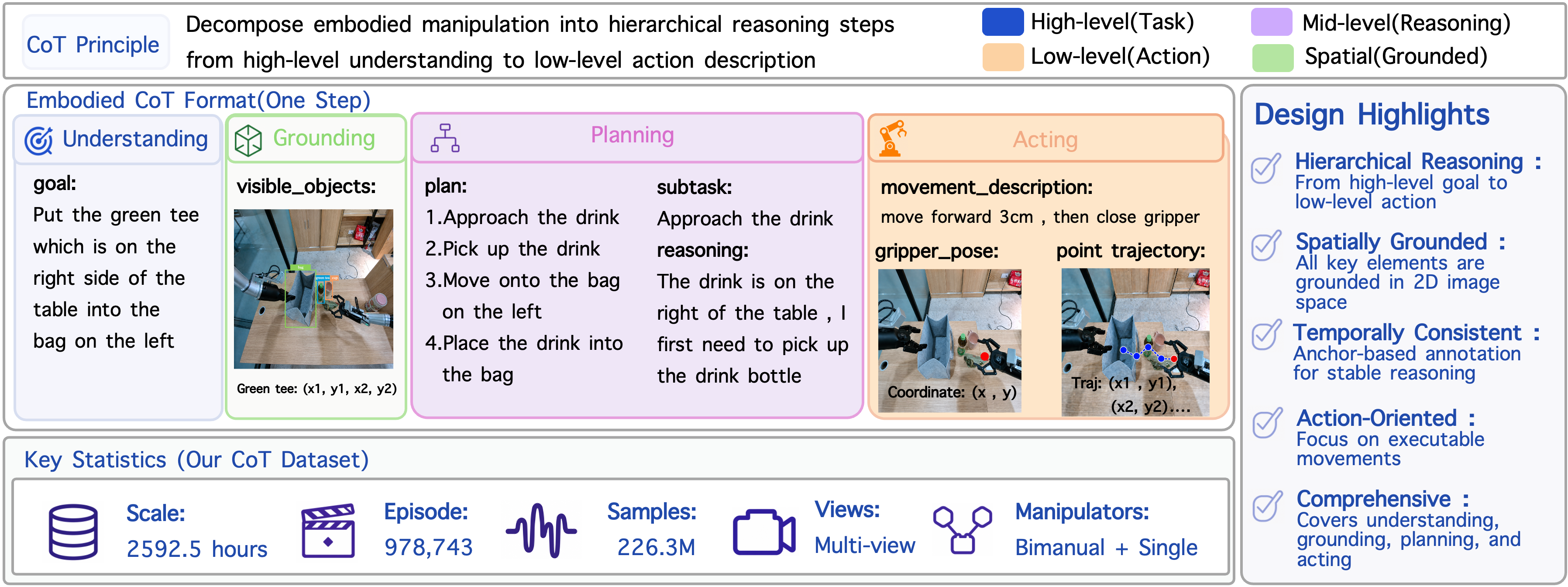Click the camera icon beside Views
1568x587 pixels.
764,532
